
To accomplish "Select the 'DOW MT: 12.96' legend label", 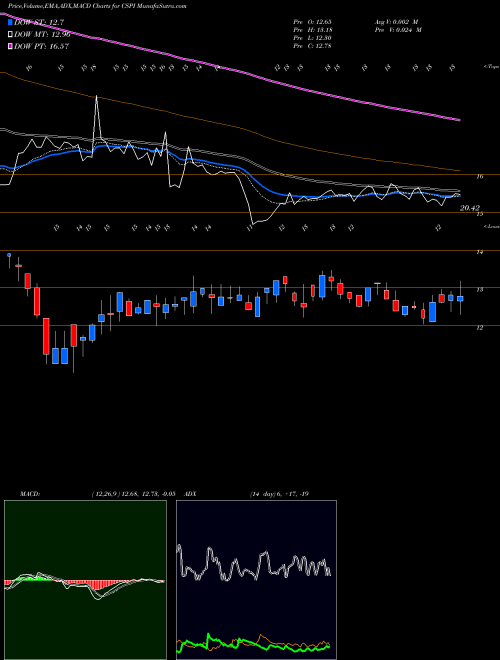I will click(42, 34).
